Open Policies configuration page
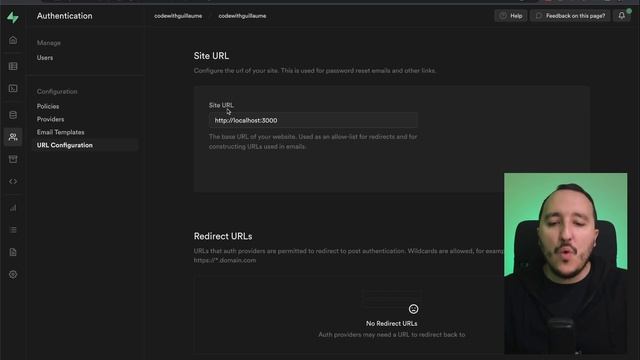The height and width of the screenshot is (360, 640). coord(48,106)
